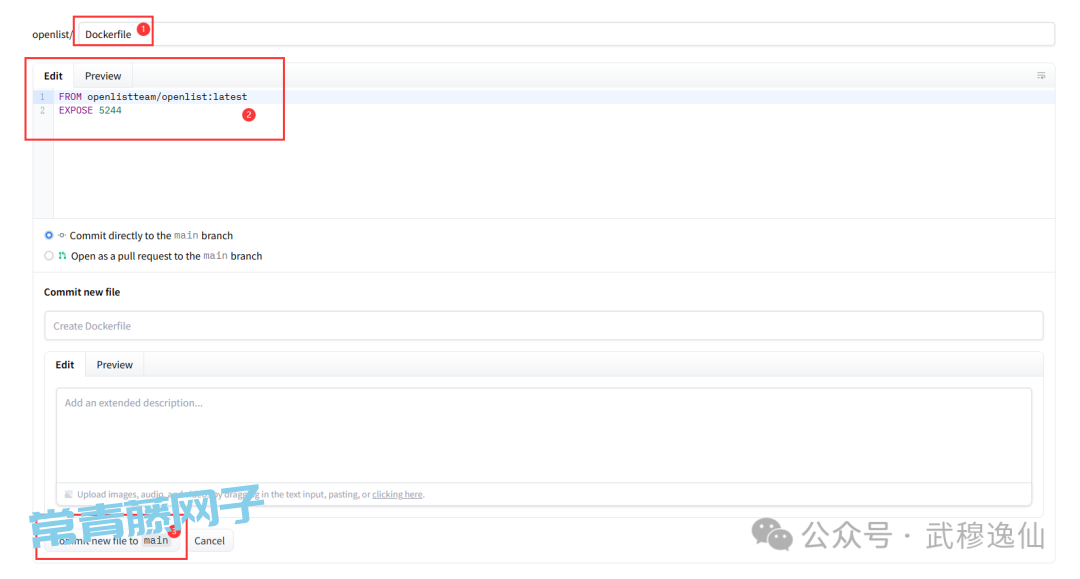The width and height of the screenshot is (1080, 579).
Task: Place cursor on the 'EXPOSE 5244' code line
Action: pyautogui.click(x=90, y=111)
